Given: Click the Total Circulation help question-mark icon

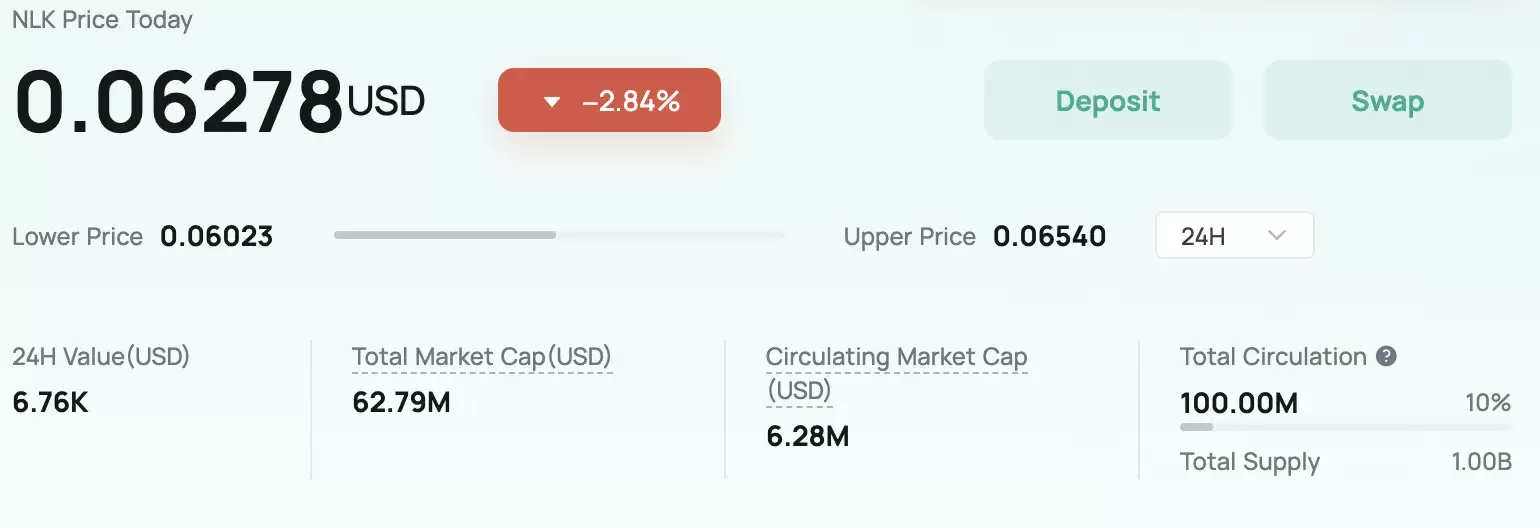Looking at the screenshot, I should click(1386, 357).
